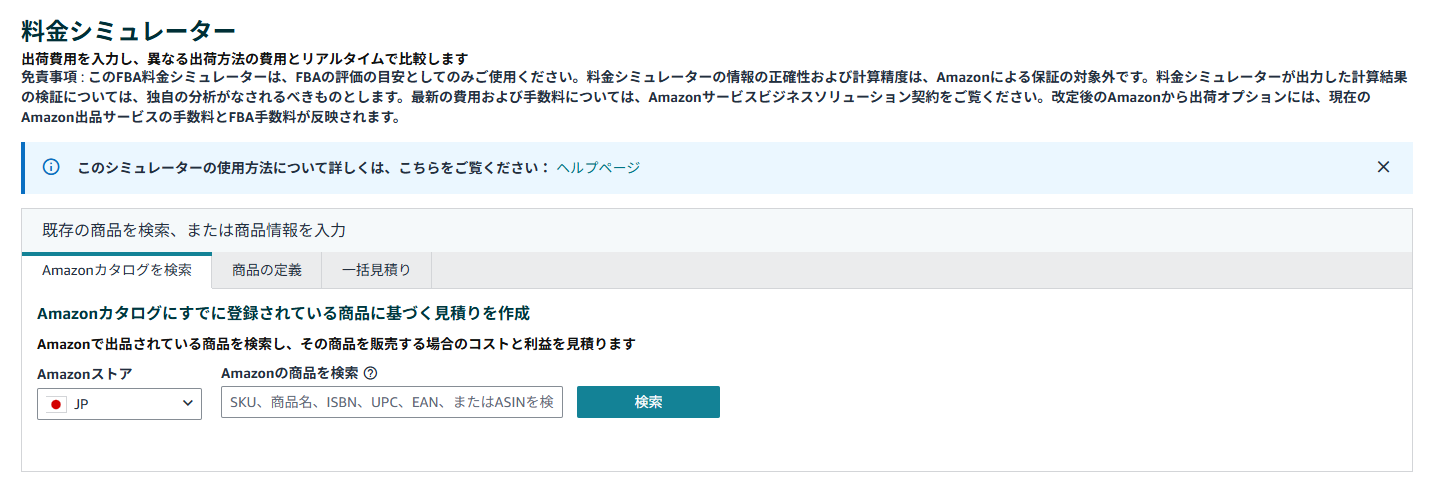Open the ヘルプページ link

(x=598, y=167)
